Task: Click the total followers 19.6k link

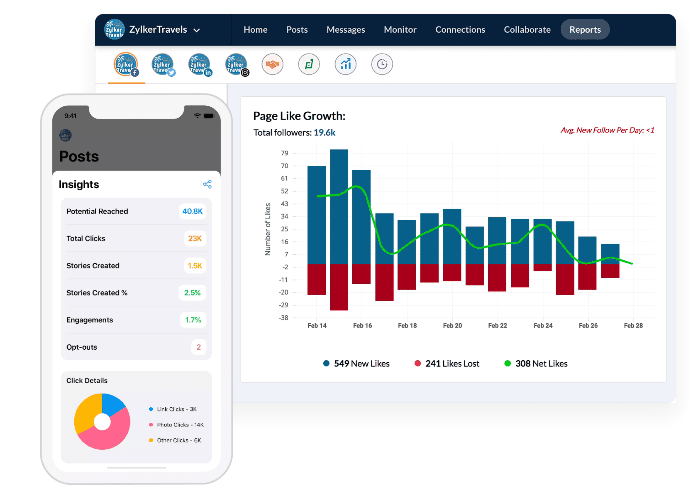Action: pyautogui.click(x=324, y=132)
